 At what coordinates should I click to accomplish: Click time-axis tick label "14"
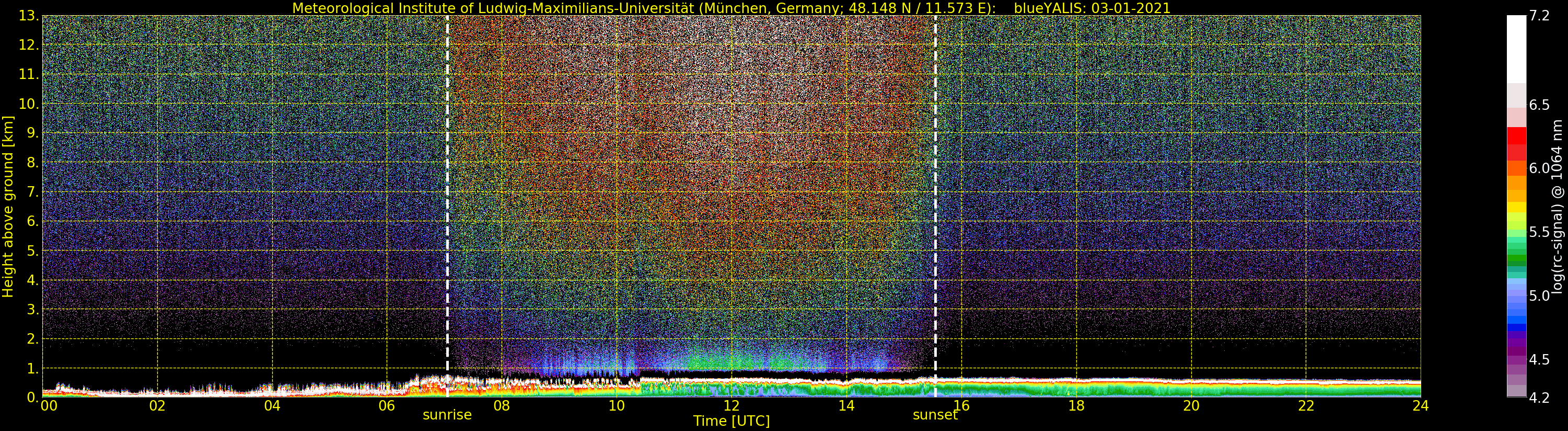point(846,406)
